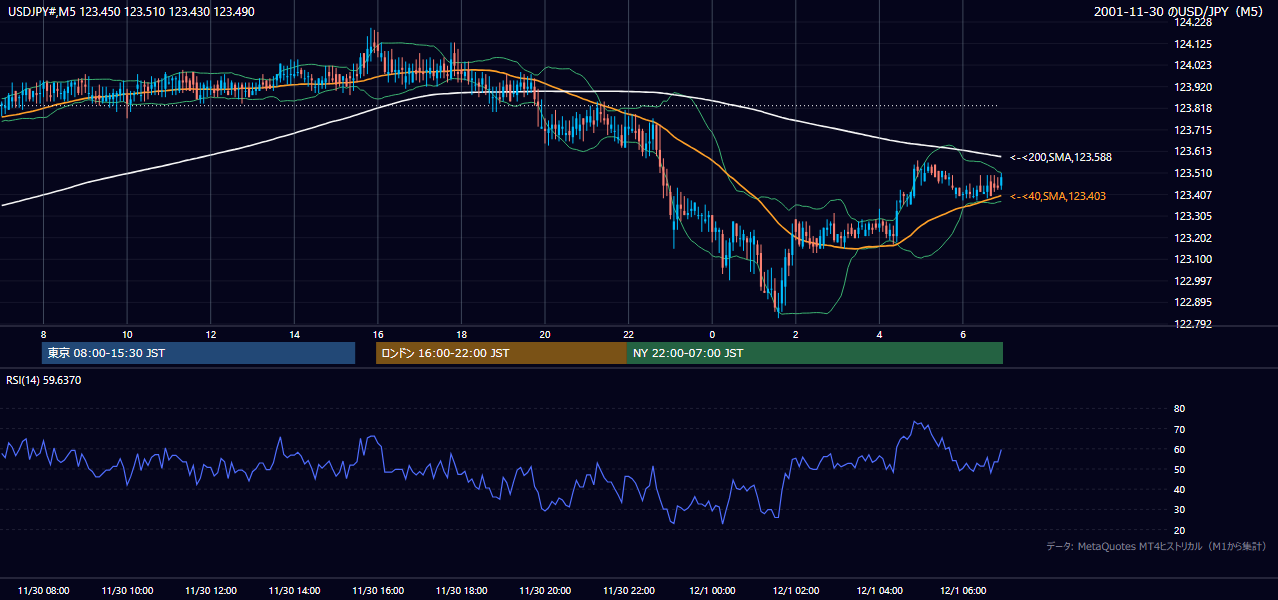Click the 11/30 12:00 time axis label
1278x600 pixels.
pos(211,591)
